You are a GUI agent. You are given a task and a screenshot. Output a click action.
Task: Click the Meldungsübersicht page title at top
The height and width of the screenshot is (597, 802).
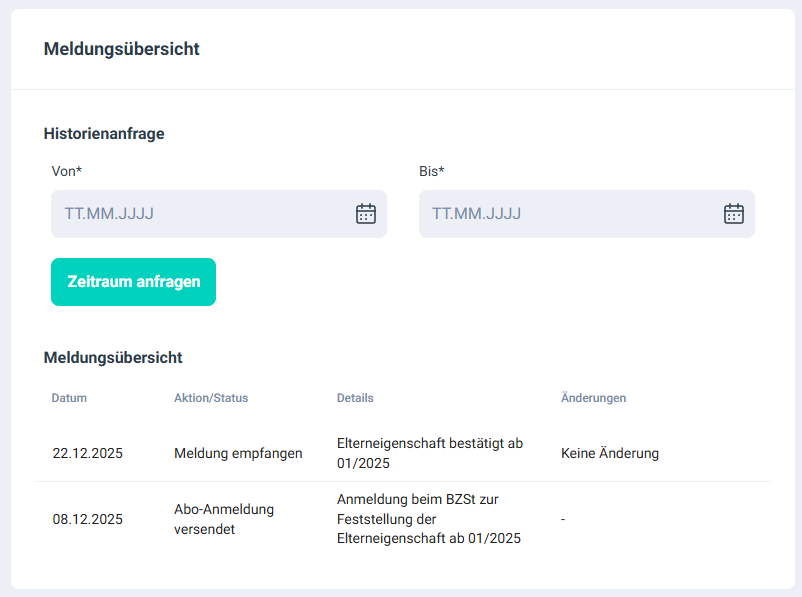pyautogui.click(x=122, y=49)
